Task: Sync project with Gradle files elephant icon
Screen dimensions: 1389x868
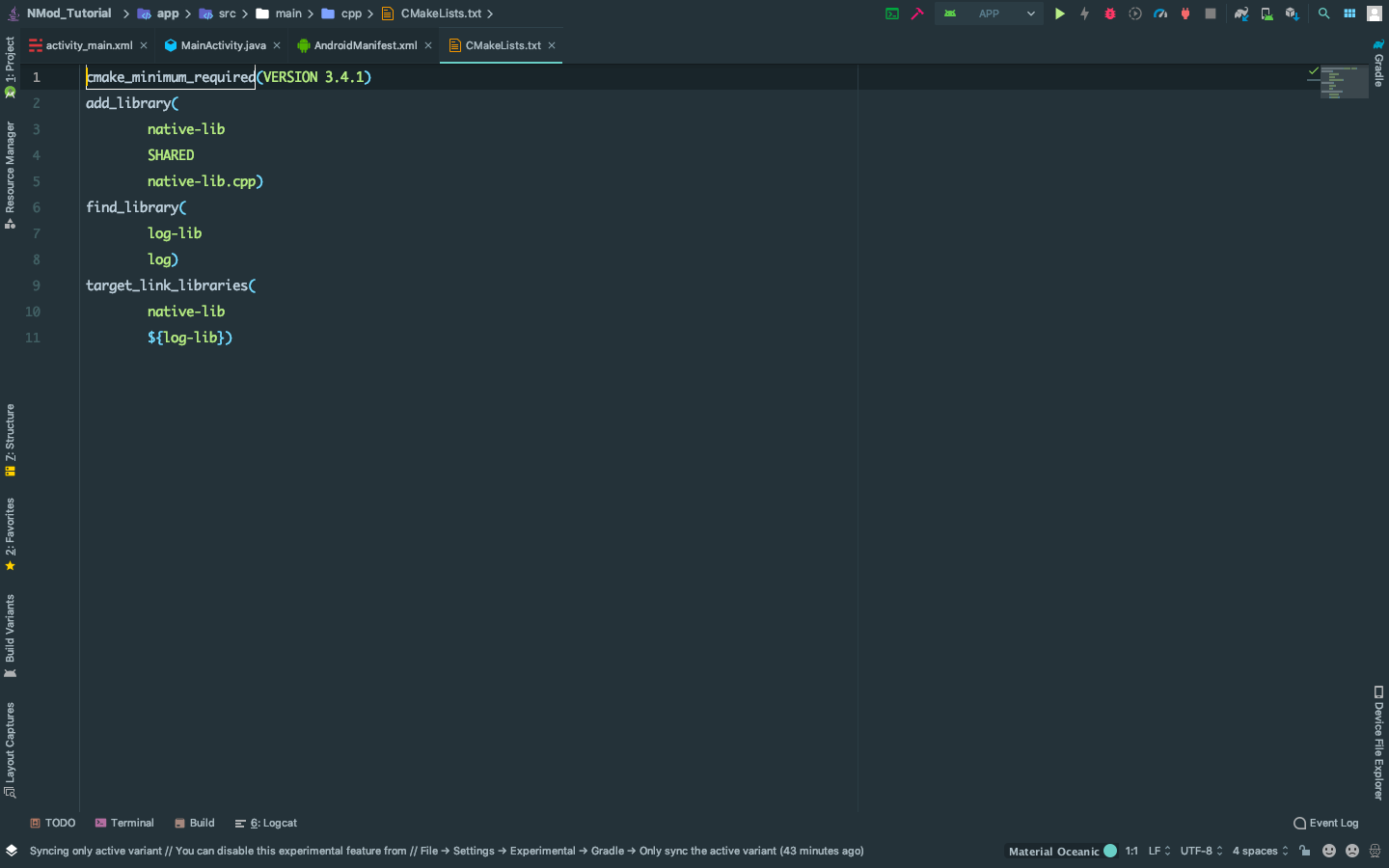Action: point(1240,14)
